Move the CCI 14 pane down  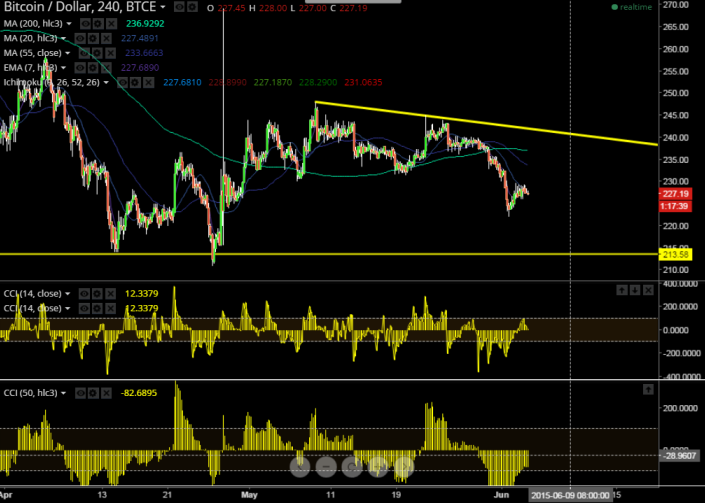[x=634, y=290]
